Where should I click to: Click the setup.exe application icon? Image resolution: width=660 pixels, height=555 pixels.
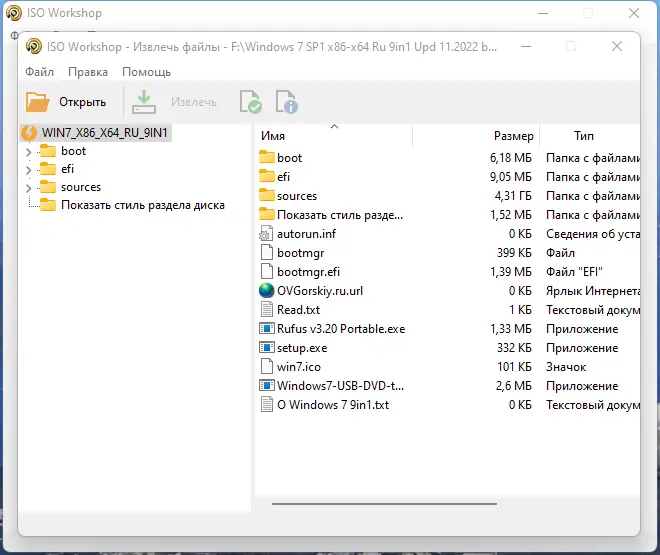point(266,348)
